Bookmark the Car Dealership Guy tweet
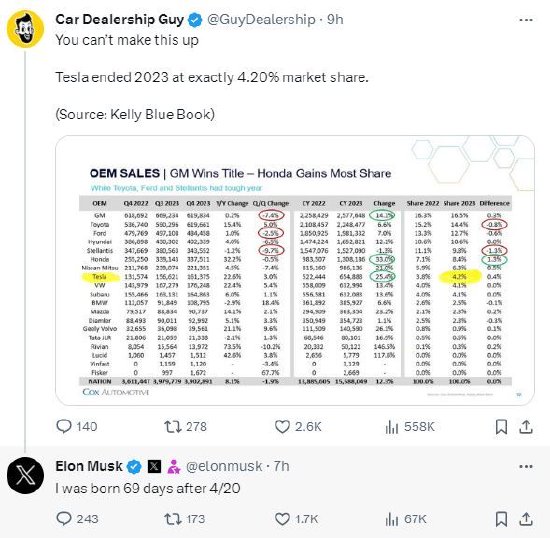This screenshot has height=538, width=550. pyautogui.click(x=501, y=427)
